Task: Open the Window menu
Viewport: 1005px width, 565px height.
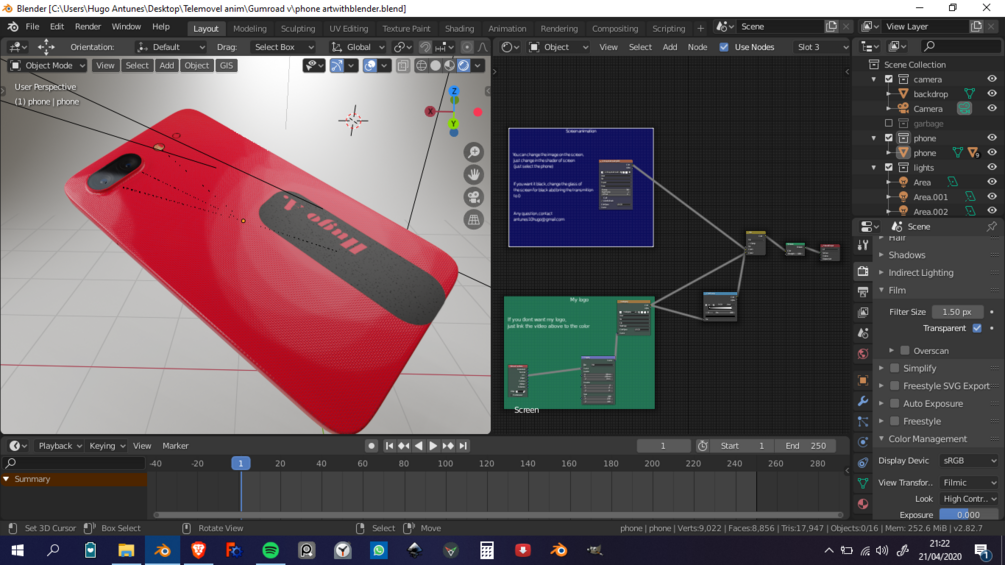Action: click(x=126, y=26)
